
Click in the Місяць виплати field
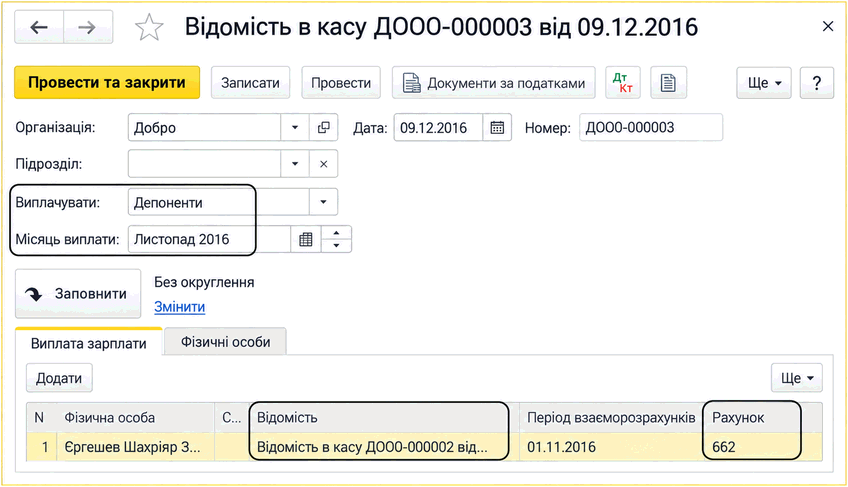(x=209, y=239)
